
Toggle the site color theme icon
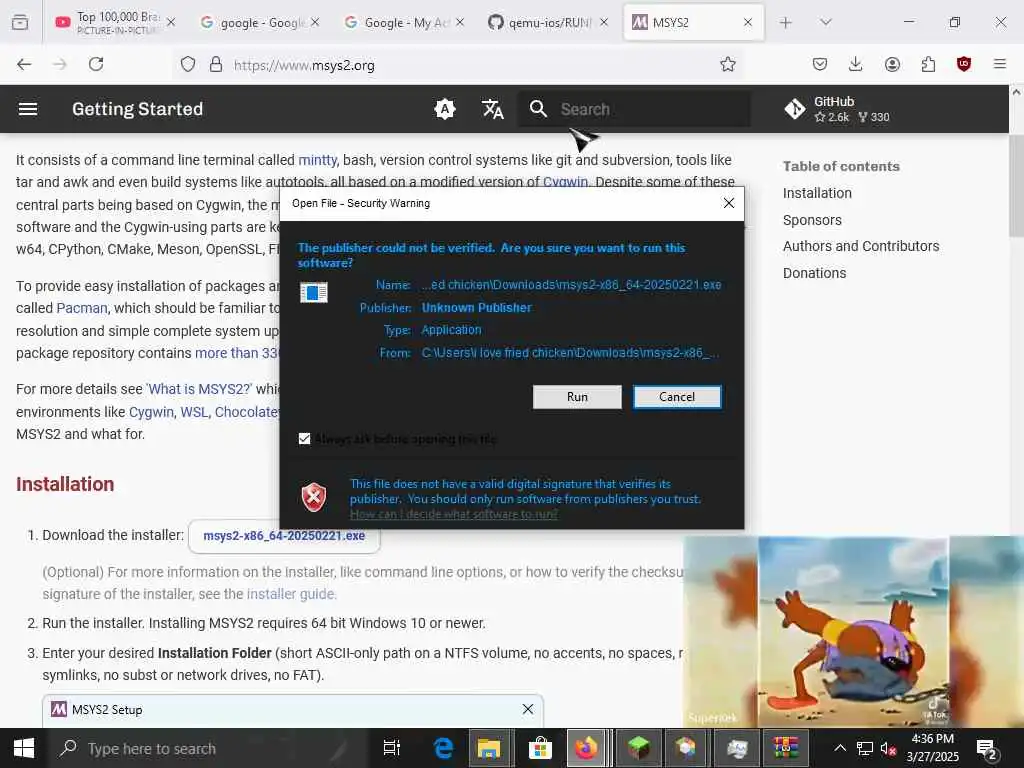coord(445,109)
